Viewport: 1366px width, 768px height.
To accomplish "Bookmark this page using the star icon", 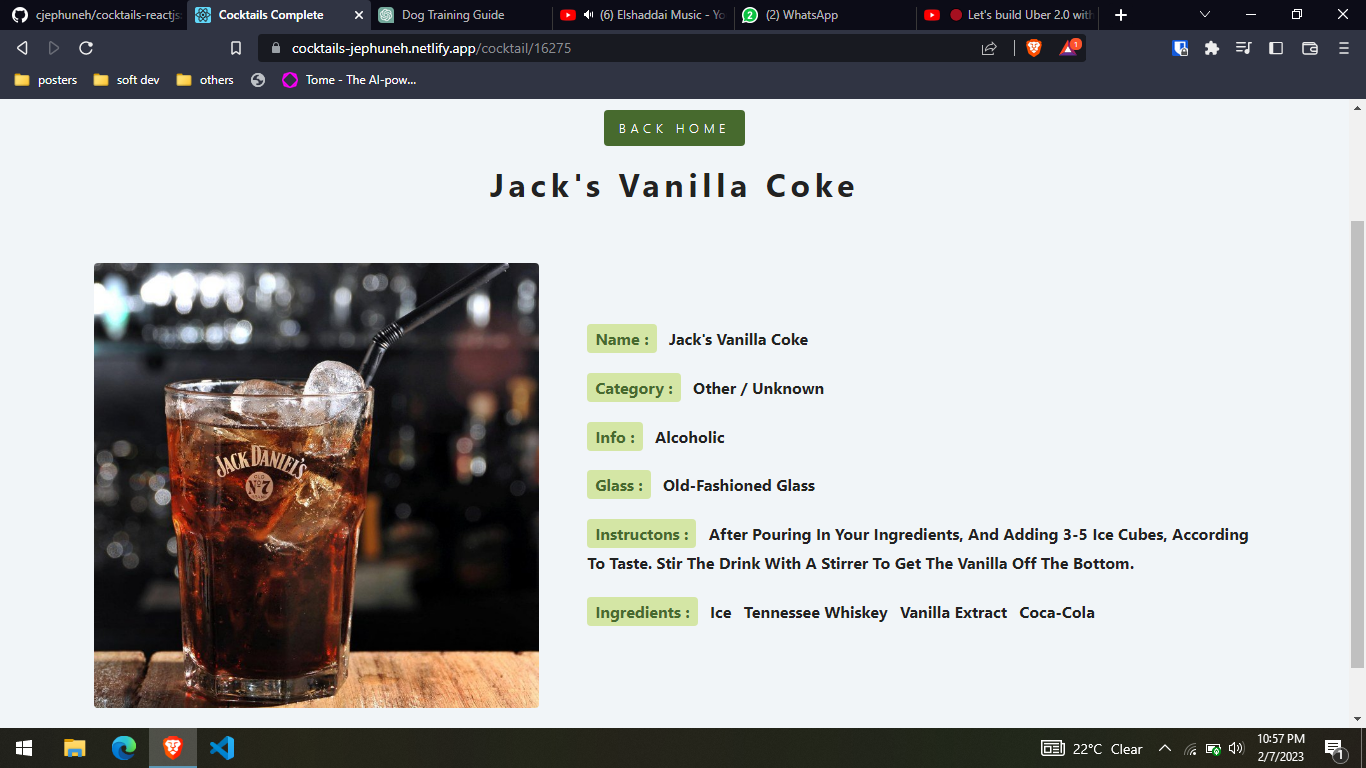I will click(235, 47).
